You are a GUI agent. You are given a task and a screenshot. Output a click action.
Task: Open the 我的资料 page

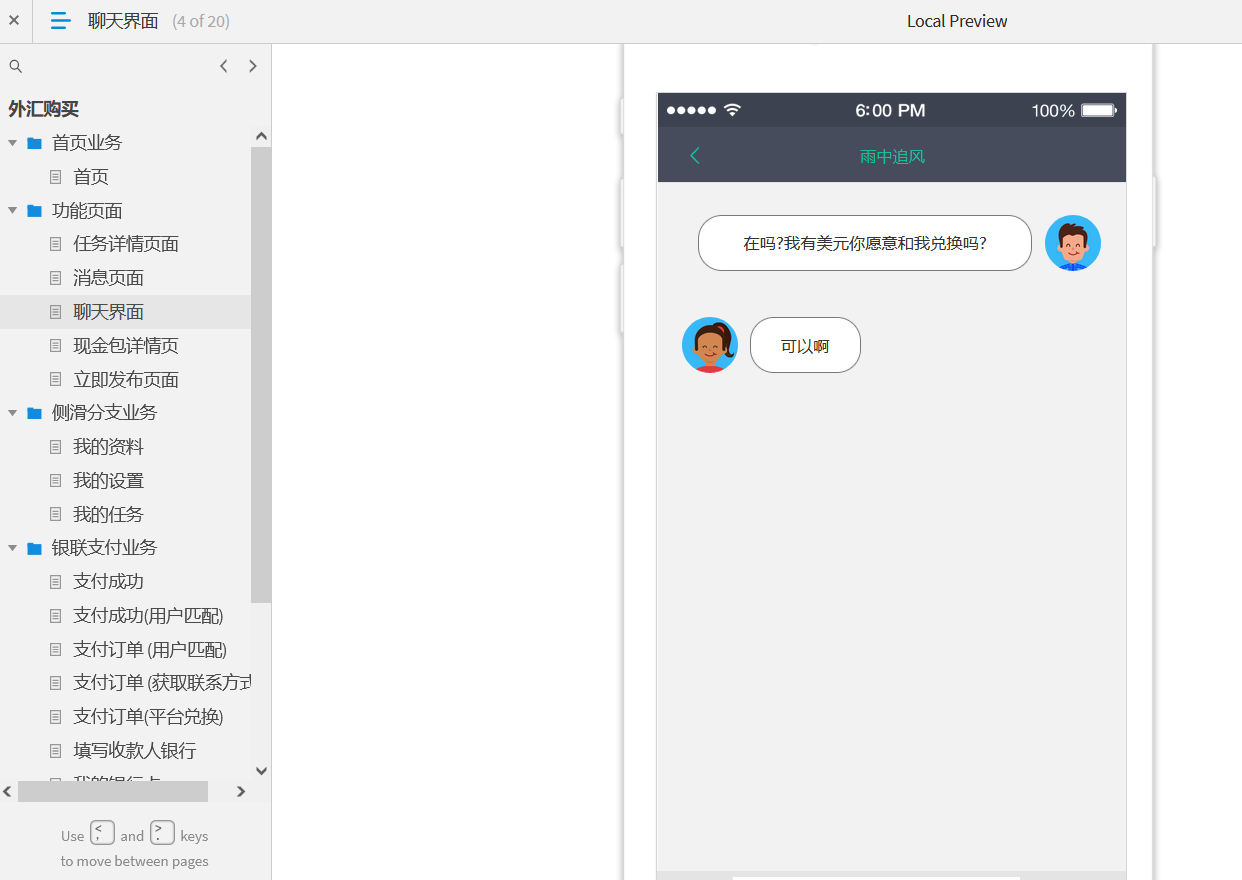[108, 447]
